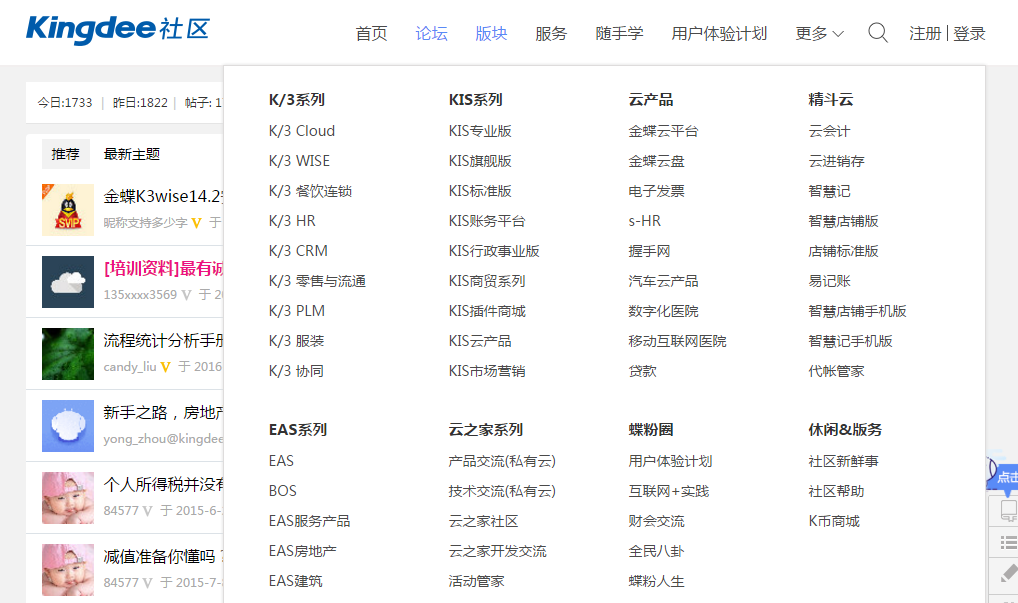
Task: Go to 首页 in the navigation
Action: pyautogui.click(x=371, y=34)
